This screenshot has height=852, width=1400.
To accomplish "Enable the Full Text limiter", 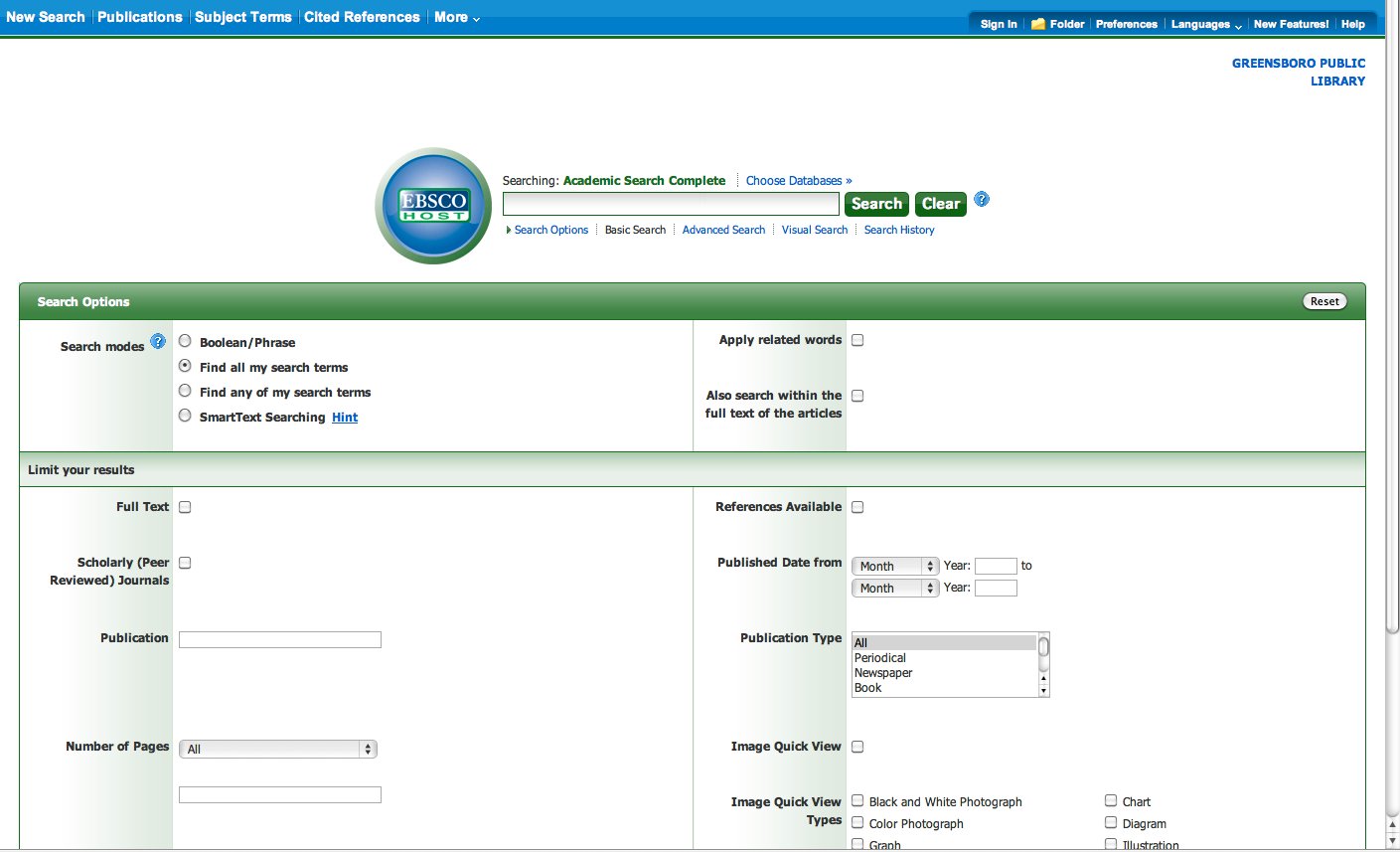I will click(x=185, y=506).
